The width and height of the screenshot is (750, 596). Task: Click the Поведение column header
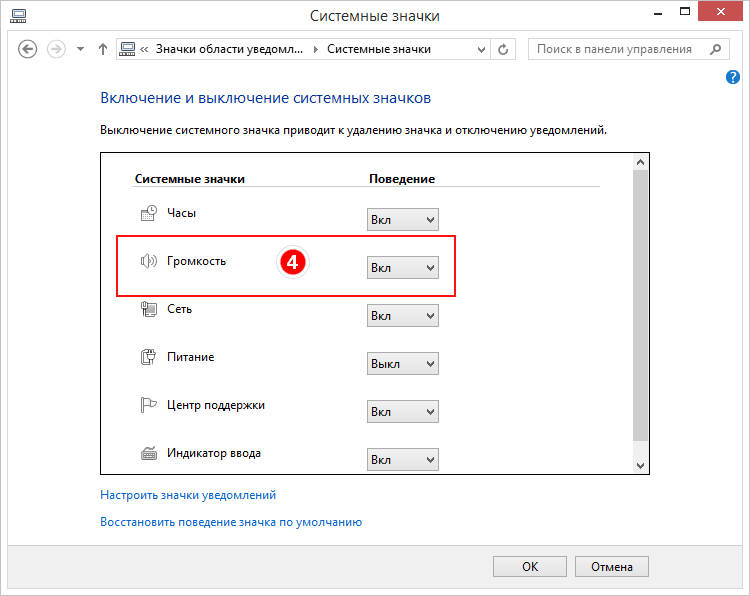(x=402, y=179)
